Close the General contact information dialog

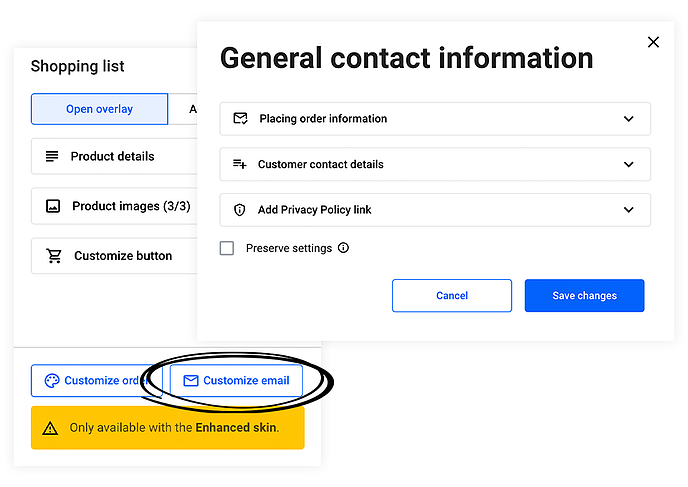pyautogui.click(x=654, y=42)
